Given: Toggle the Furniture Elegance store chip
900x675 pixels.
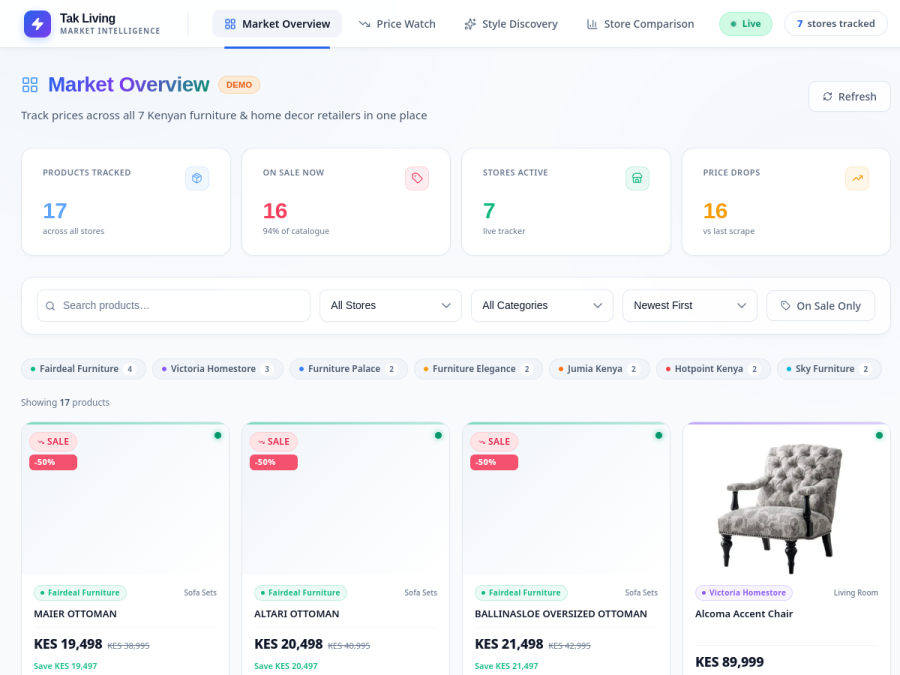Looking at the screenshot, I should coord(478,369).
